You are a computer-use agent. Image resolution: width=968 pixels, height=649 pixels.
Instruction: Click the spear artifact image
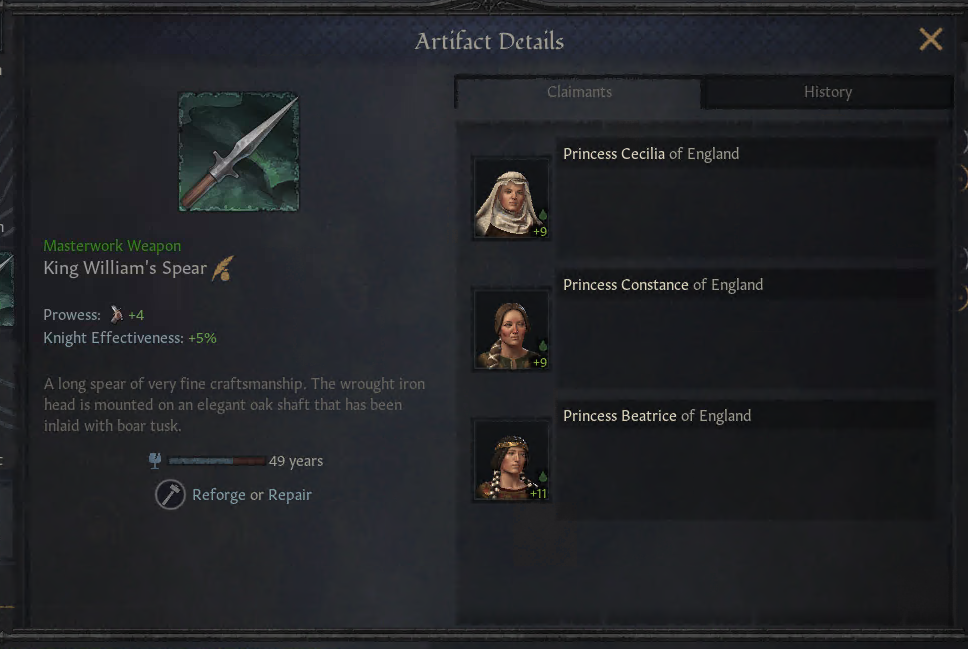click(x=238, y=152)
